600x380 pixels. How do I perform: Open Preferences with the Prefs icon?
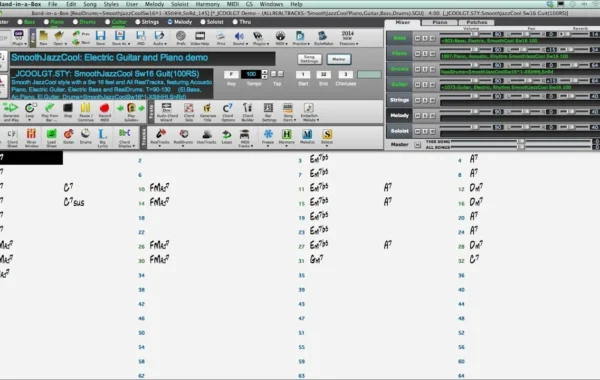point(181,38)
